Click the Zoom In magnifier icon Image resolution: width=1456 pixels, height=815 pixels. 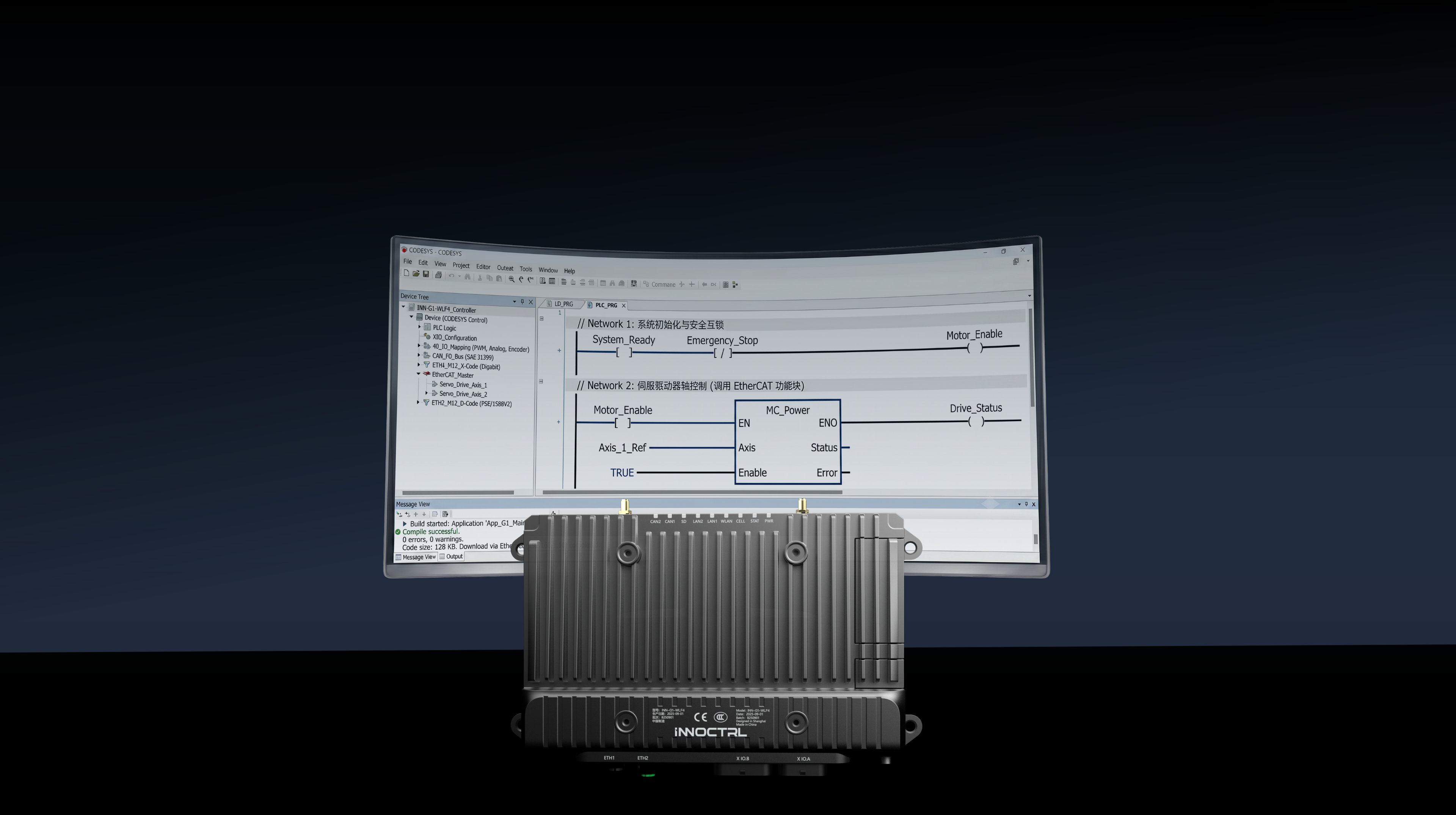click(511, 279)
